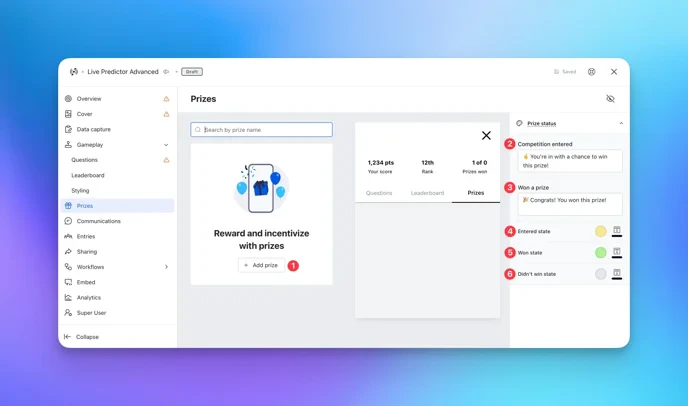Pick the yellow Entered state color swatch
The image size is (688, 406).
pos(601,231)
